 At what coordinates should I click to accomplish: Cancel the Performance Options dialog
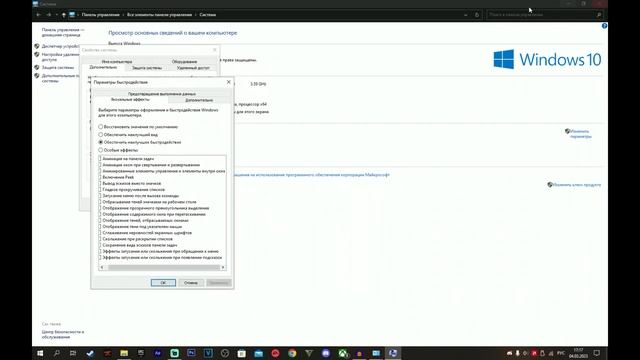[191, 282]
